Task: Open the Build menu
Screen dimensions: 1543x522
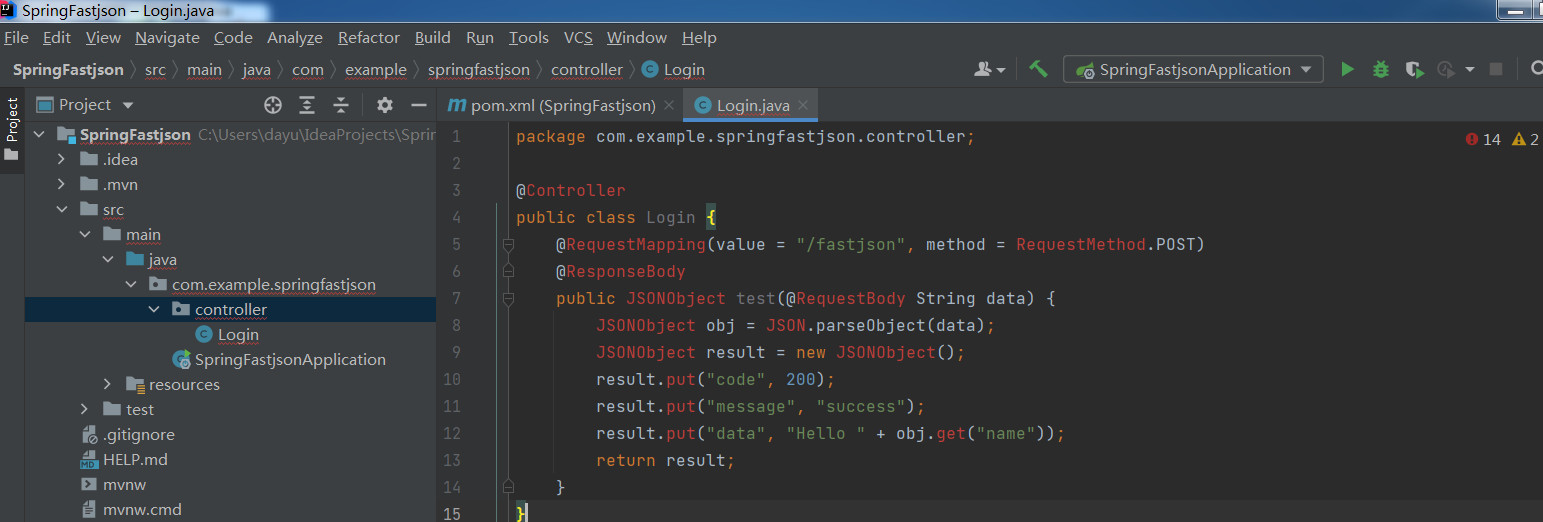Action: tap(432, 38)
